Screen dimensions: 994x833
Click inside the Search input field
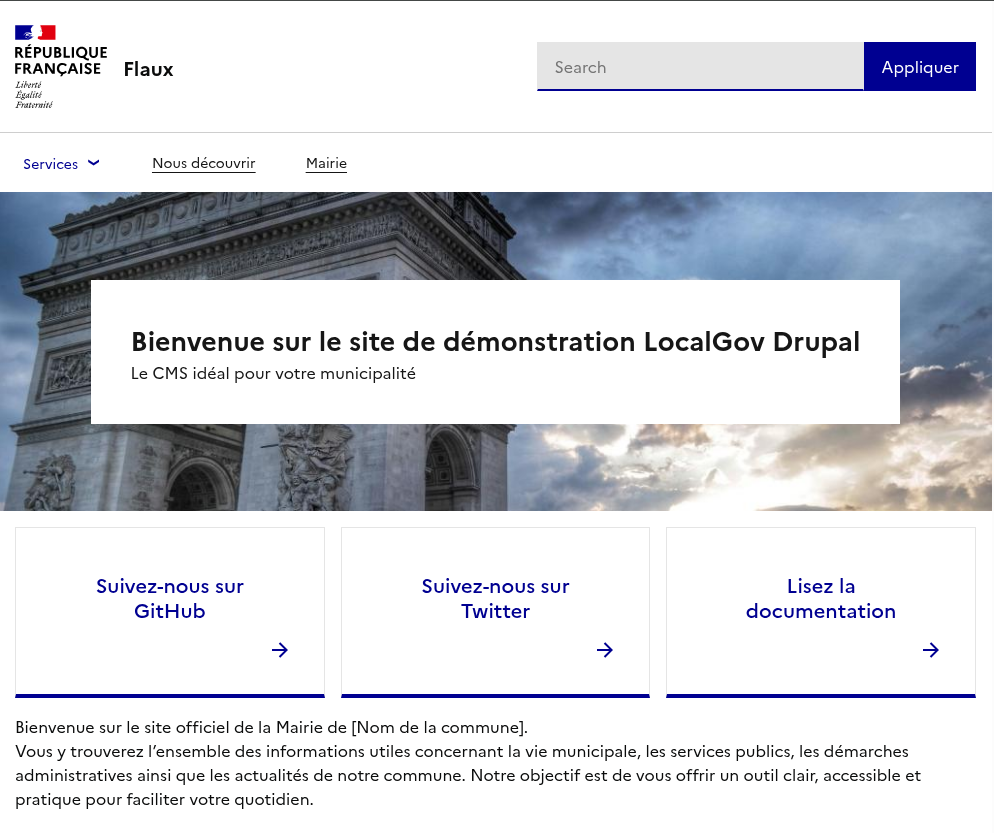700,66
